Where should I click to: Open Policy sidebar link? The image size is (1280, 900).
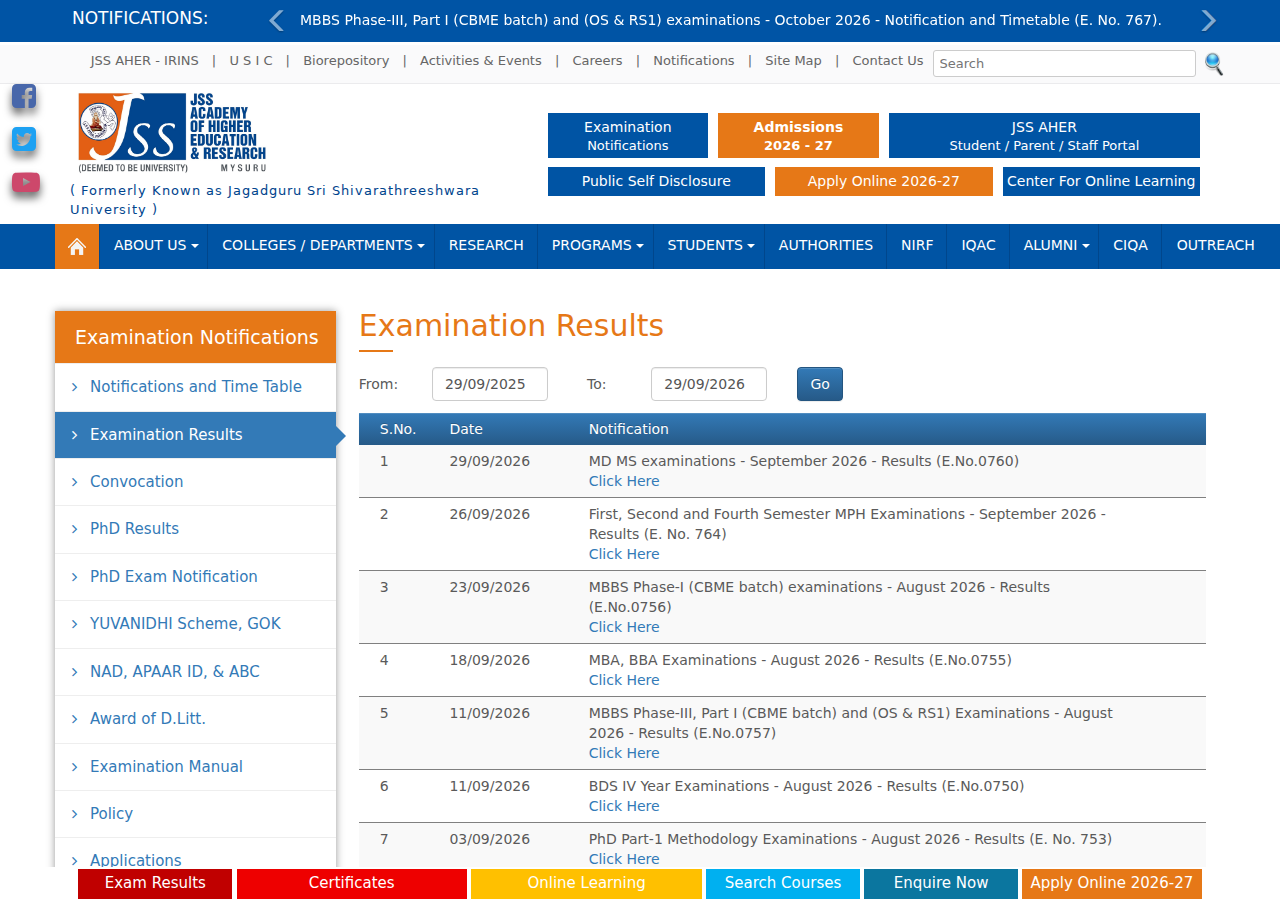click(x=196, y=814)
